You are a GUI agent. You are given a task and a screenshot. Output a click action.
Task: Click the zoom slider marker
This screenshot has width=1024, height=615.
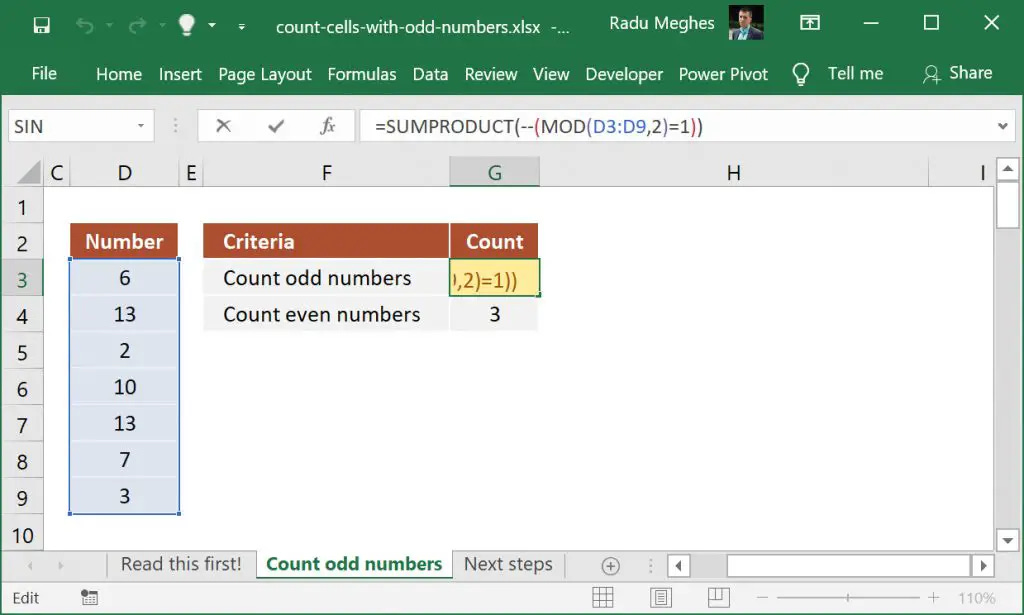[x=848, y=596]
